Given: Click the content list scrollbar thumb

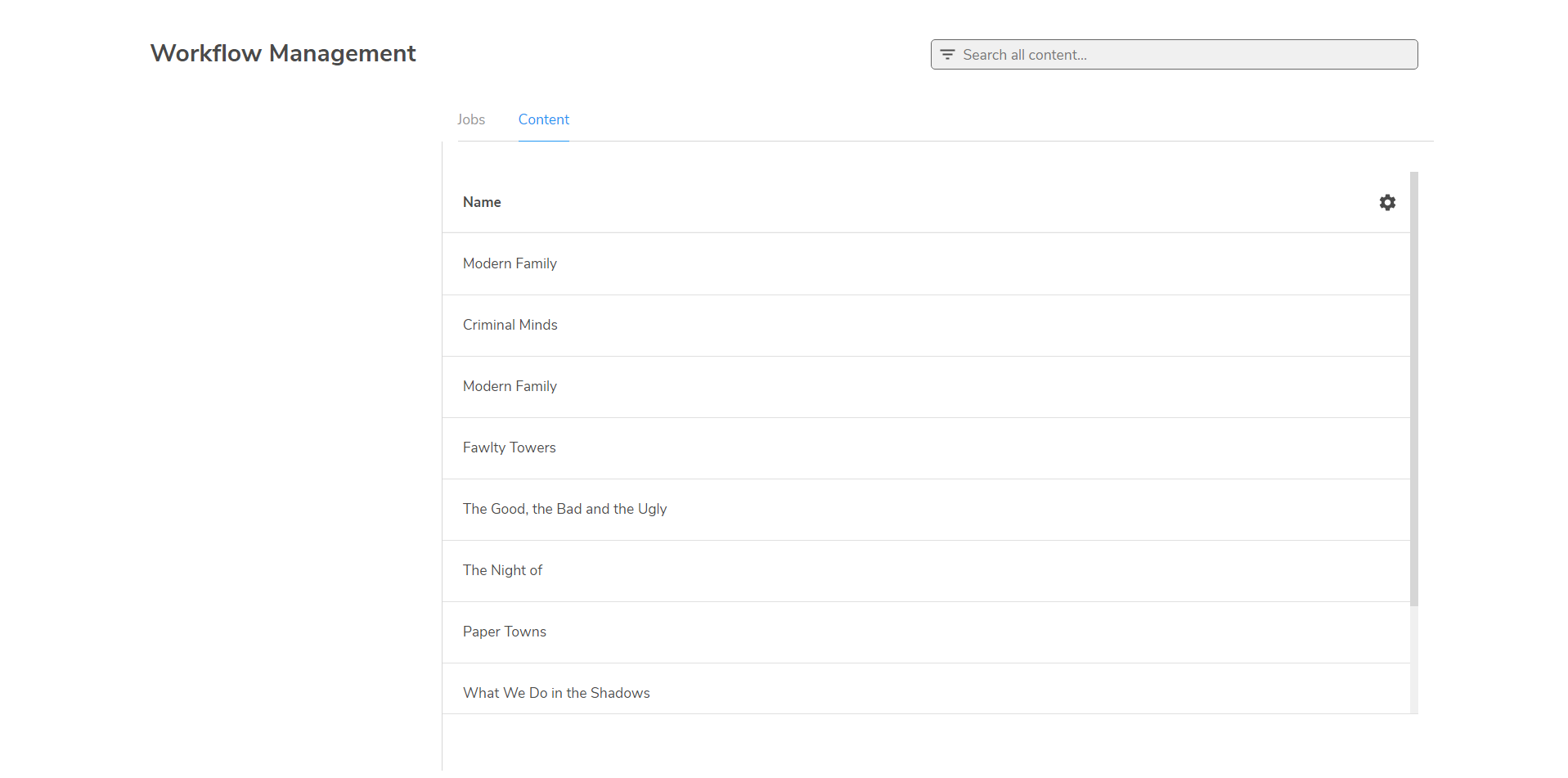Looking at the screenshot, I should pyautogui.click(x=1414, y=389).
